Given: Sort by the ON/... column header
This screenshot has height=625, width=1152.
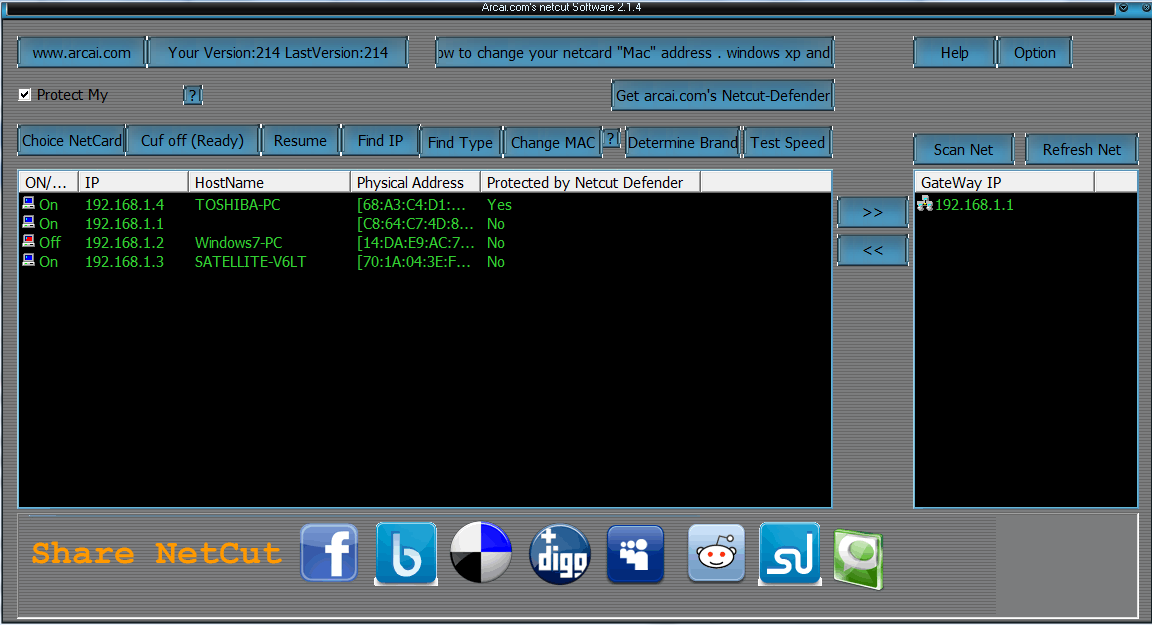Looking at the screenshot, I should point(48,182).
